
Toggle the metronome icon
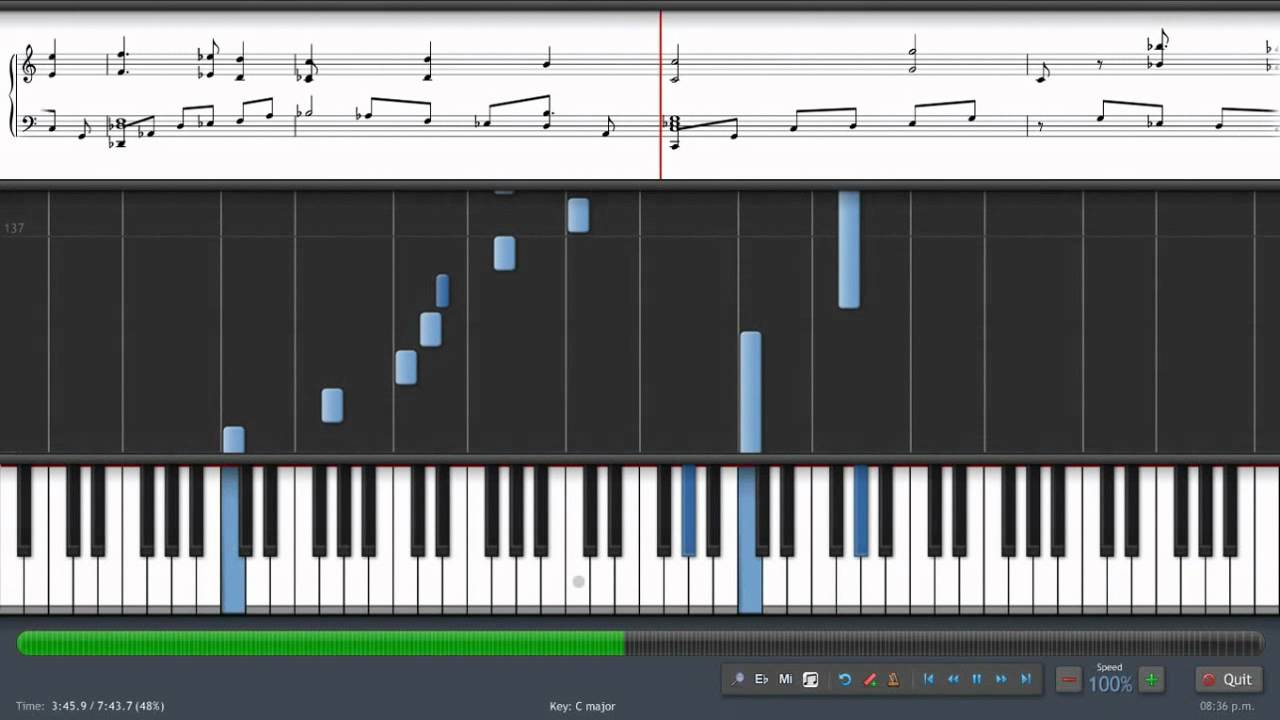tap(893, 679)
